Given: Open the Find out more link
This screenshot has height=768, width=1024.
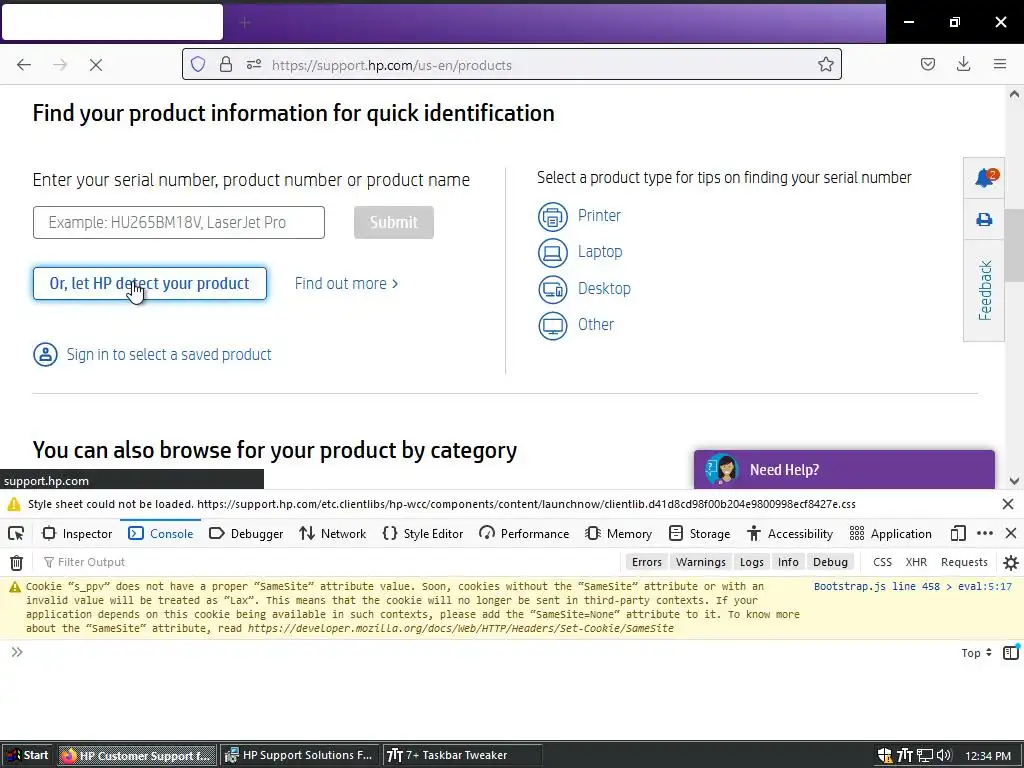Looking at the screenshot, I should [347, 283].
